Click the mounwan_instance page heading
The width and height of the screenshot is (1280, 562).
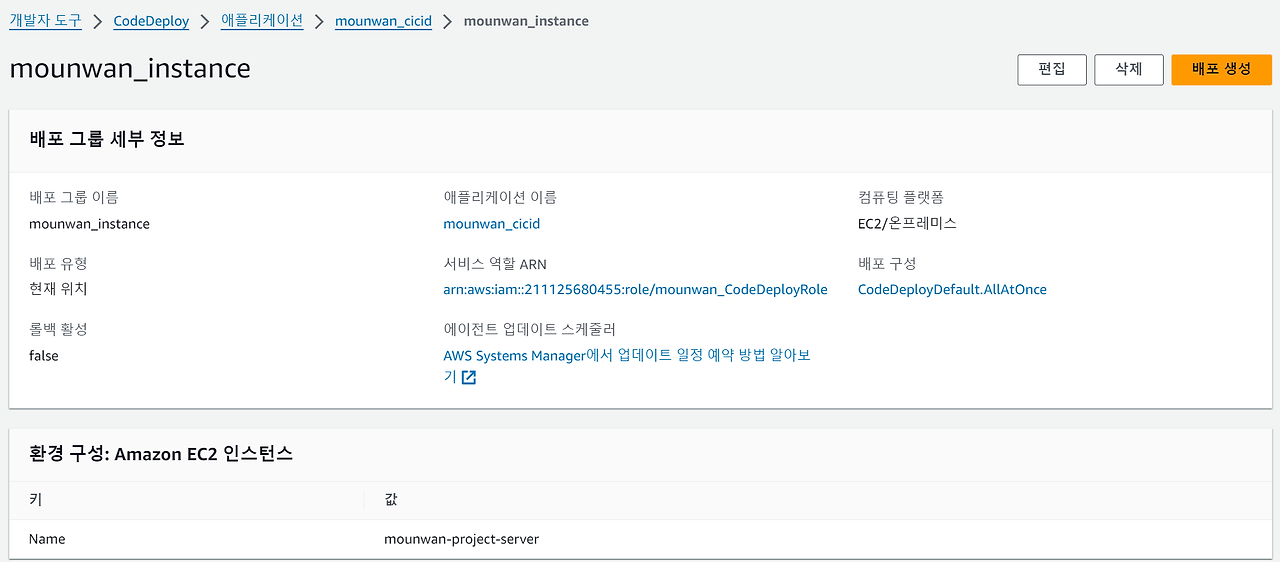[130, 68]
